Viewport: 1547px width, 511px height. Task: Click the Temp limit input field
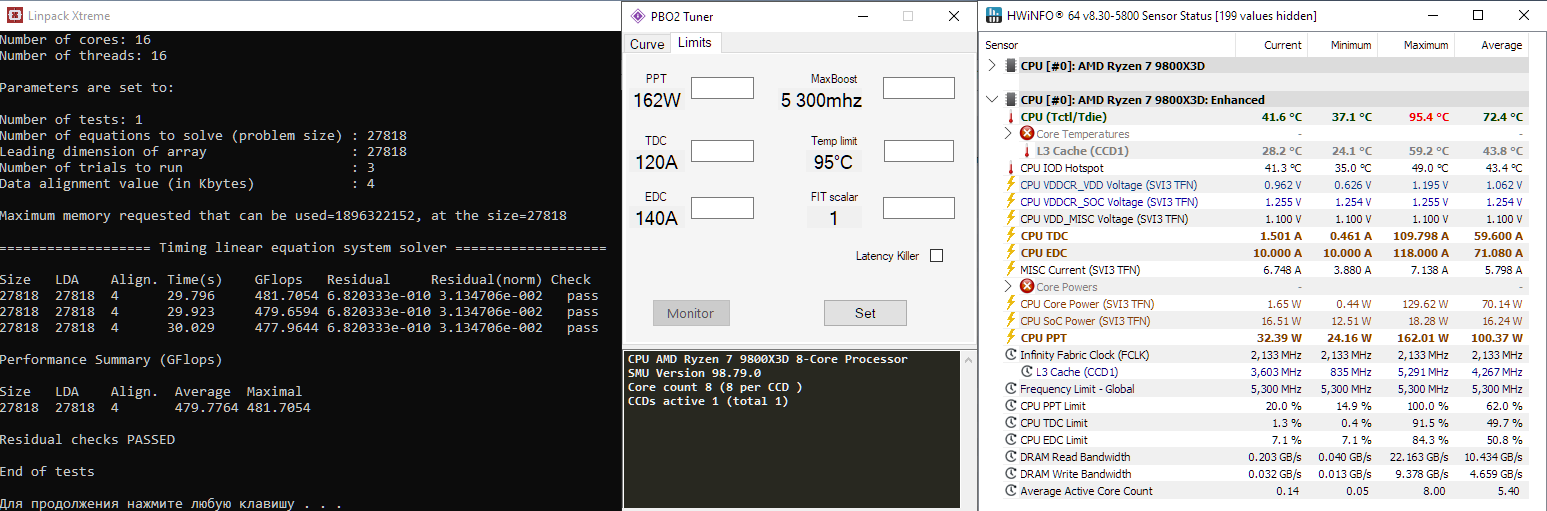pyautogui.click(x=919, y=151)
